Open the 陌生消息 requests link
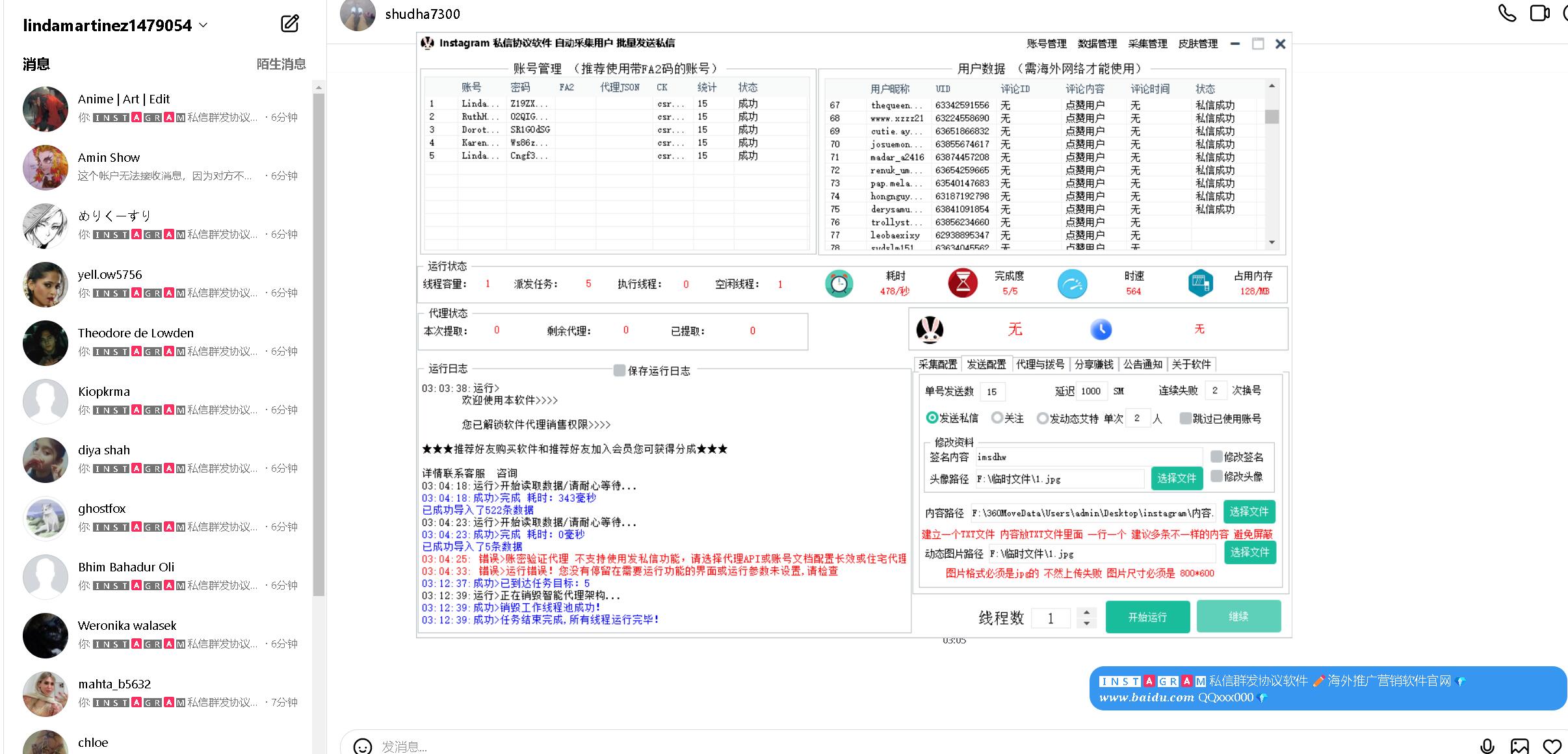 (281, 64)
